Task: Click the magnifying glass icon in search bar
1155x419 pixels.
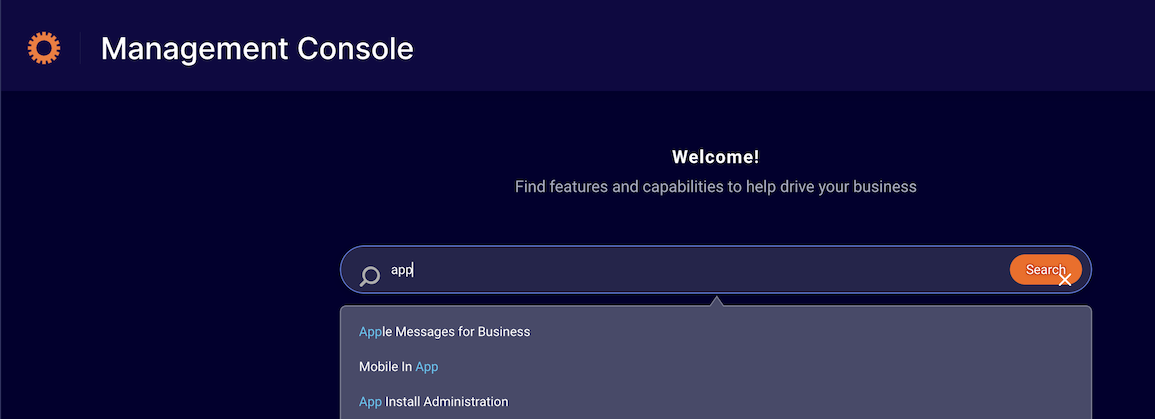Action: (x=369, y=276)
